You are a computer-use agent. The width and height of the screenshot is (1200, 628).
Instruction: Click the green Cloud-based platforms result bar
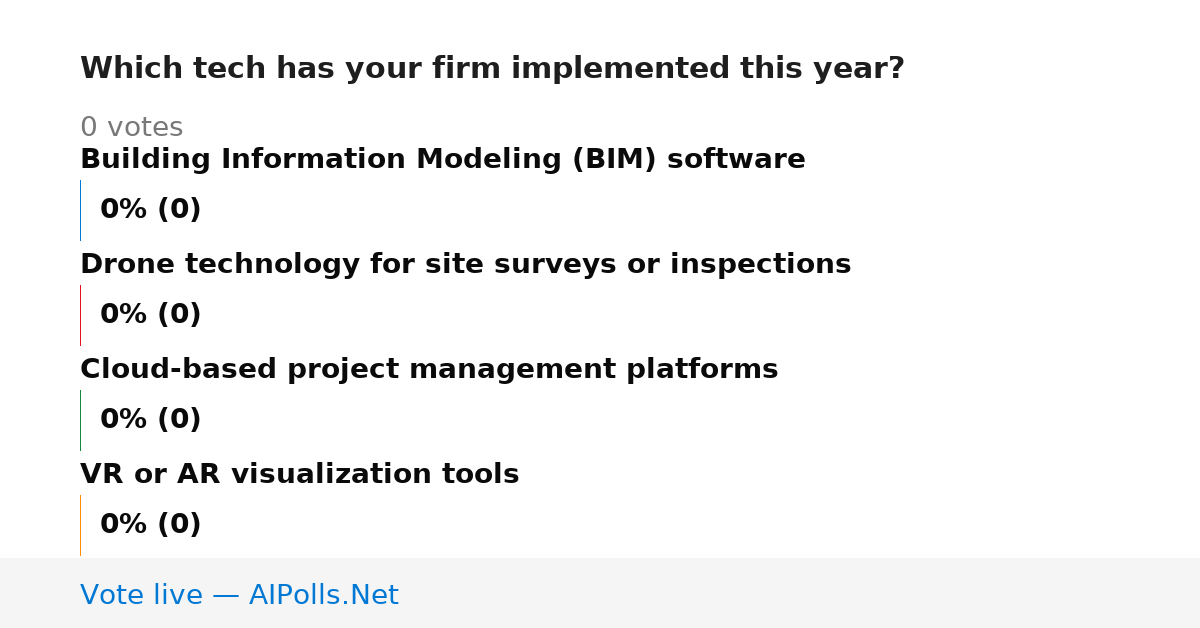click(80, 420)
